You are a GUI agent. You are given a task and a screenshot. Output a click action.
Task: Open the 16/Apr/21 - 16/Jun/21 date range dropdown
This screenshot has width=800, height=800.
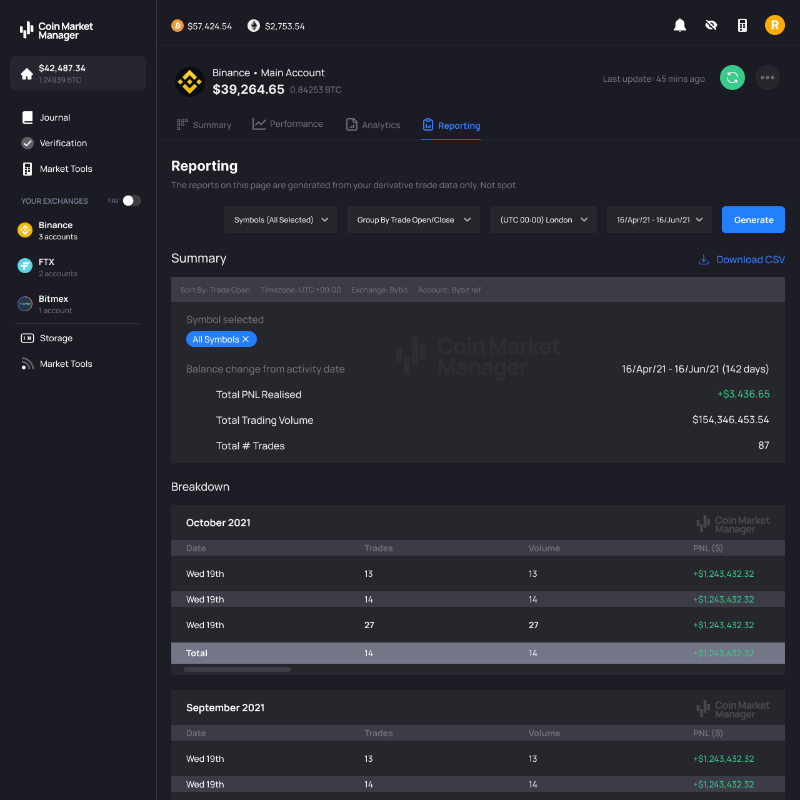659,220
